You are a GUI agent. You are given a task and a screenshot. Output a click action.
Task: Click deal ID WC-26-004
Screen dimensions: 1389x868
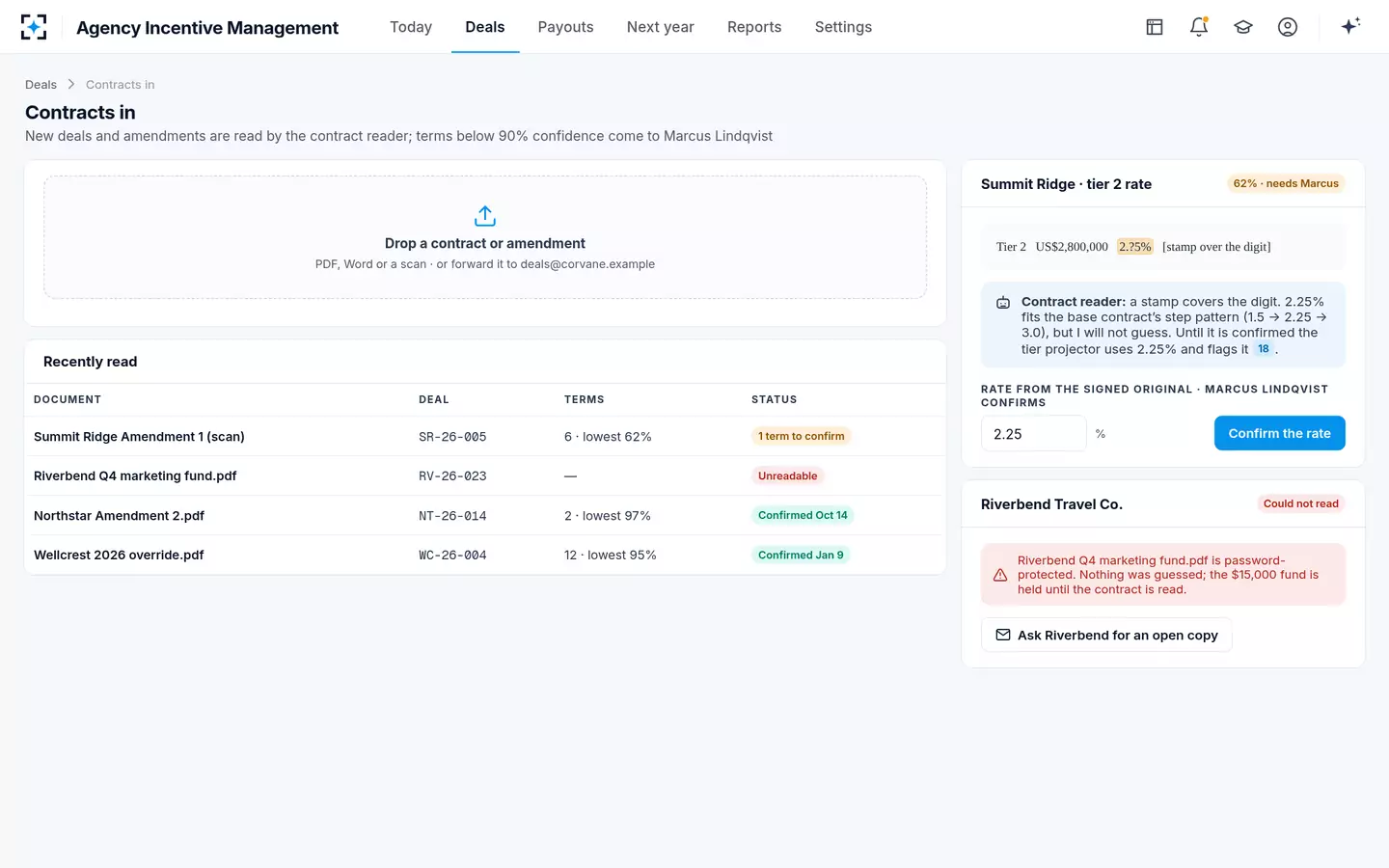pos(452,556)
